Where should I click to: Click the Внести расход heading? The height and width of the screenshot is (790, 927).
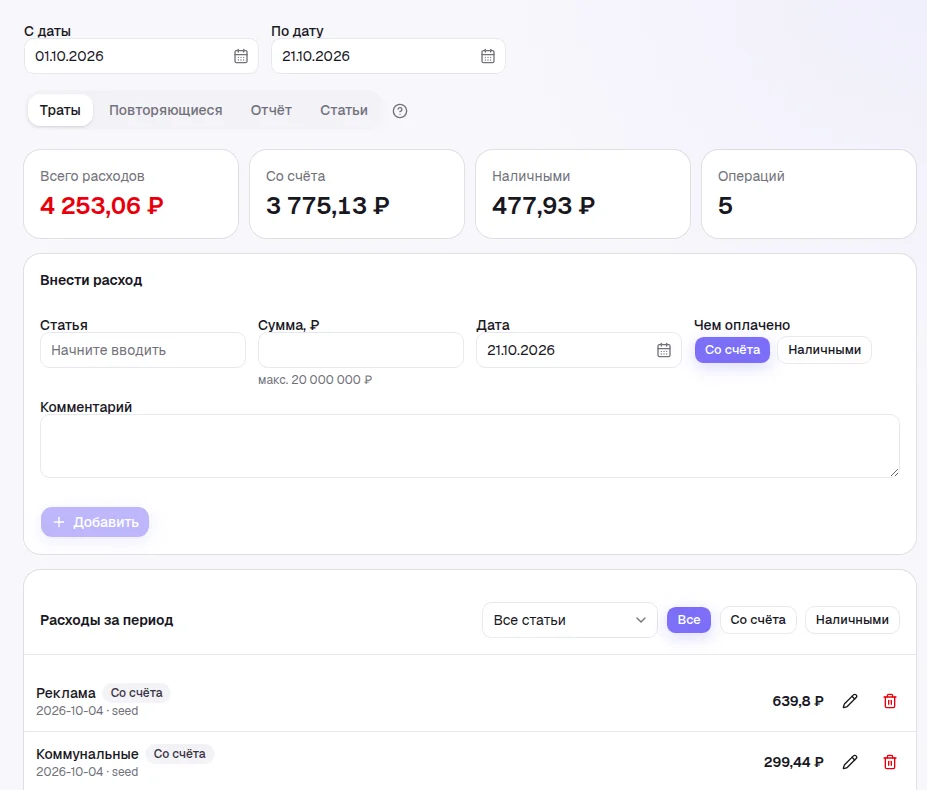click(x=91, y=280)
